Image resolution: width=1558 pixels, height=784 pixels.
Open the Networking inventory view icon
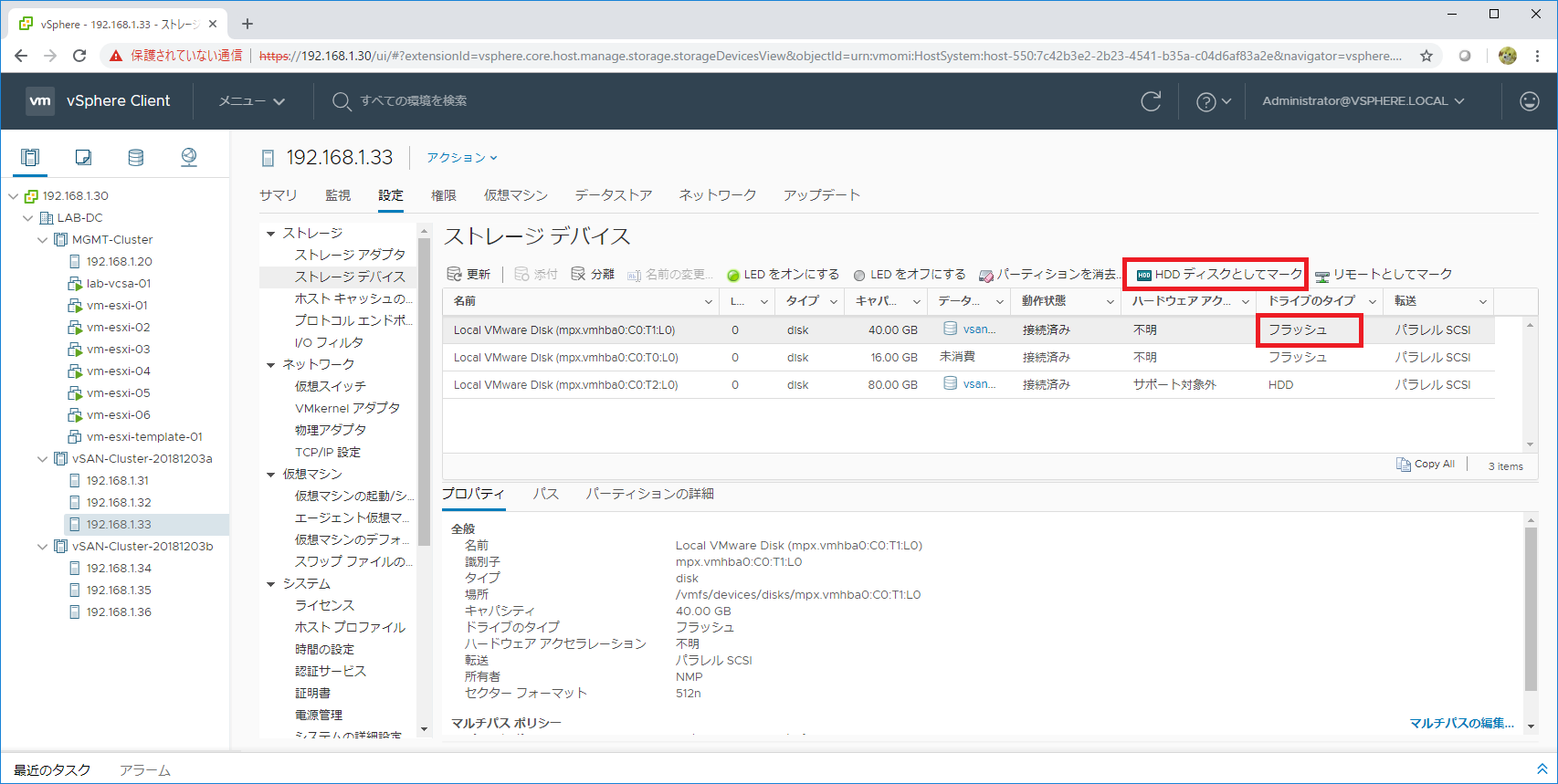[189, 157]
